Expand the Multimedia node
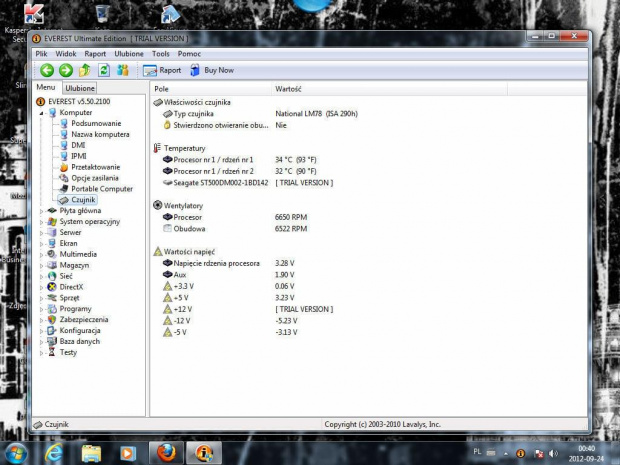620x465 pixels. (x=42, y=255)
